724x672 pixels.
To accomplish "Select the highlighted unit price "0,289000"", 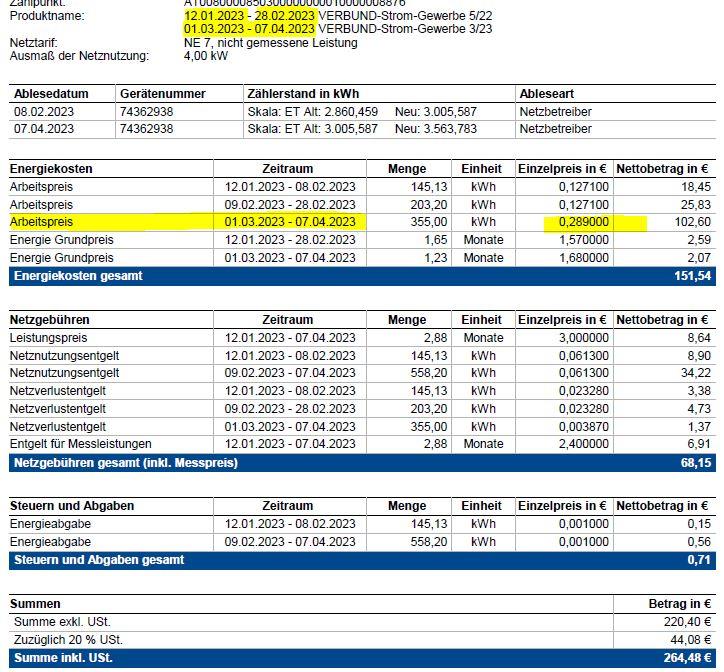I will click(x=584, y=222).
